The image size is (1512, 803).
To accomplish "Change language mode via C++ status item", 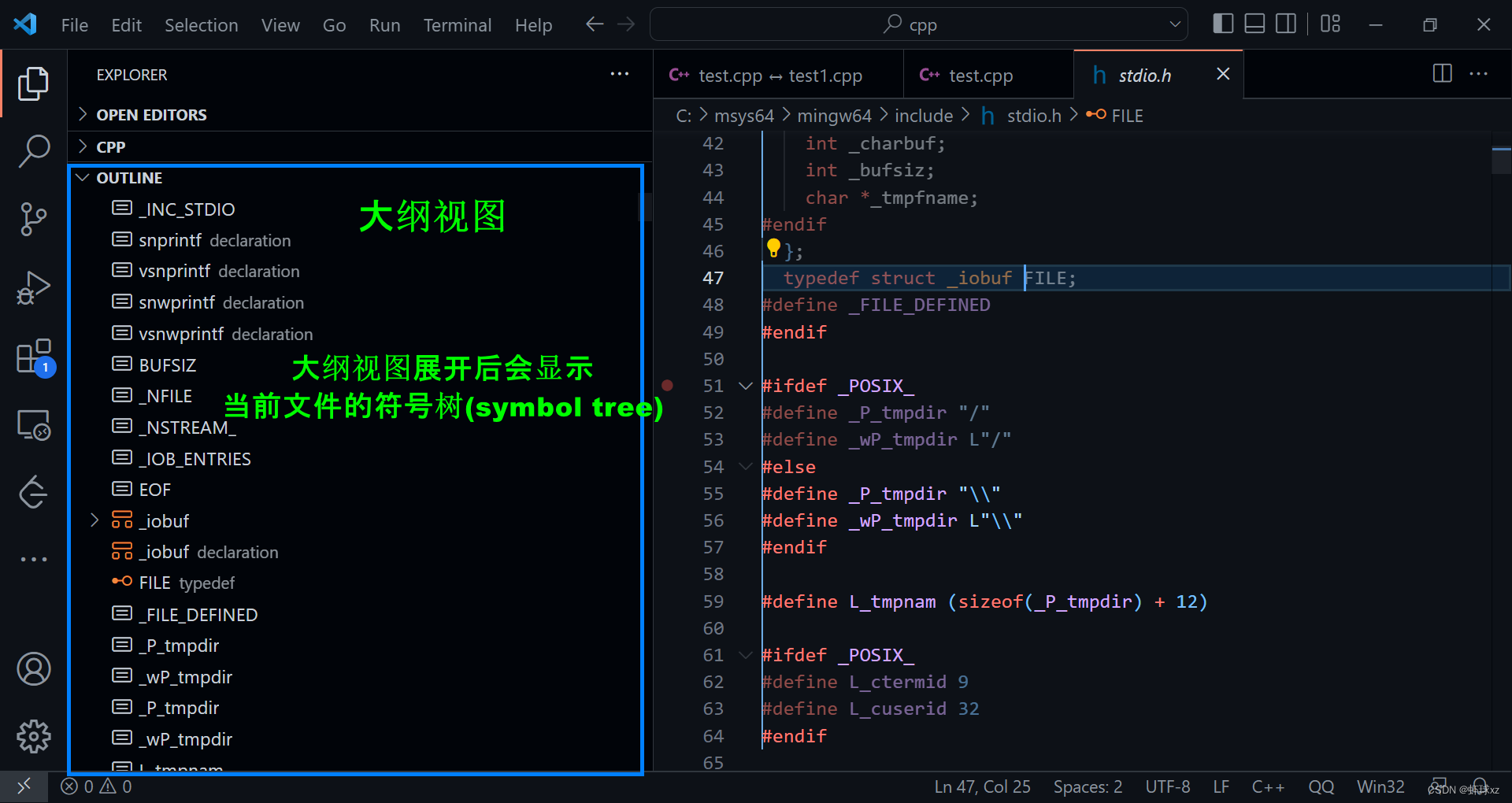I will [1268, 786].
